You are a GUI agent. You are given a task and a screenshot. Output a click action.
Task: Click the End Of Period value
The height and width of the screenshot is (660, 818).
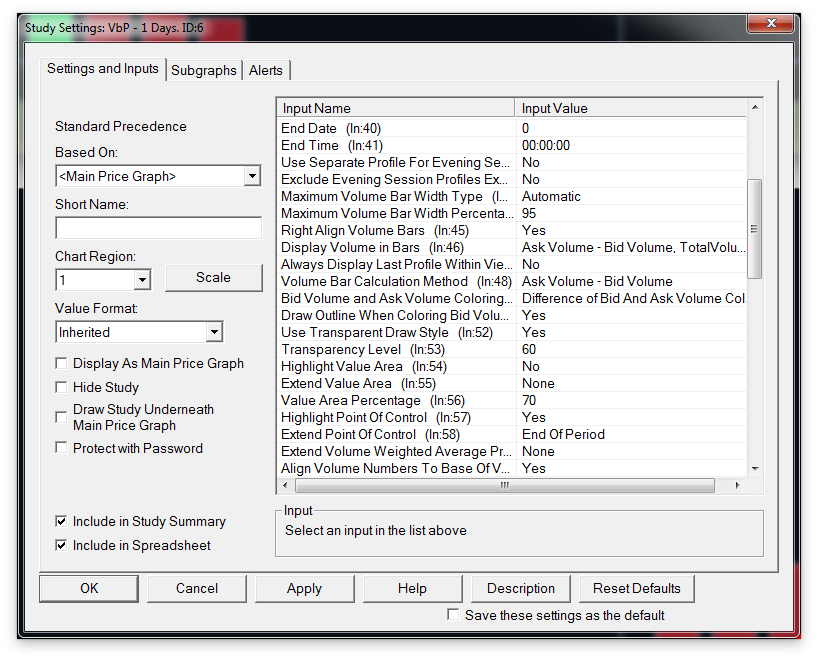coord(563,434)
